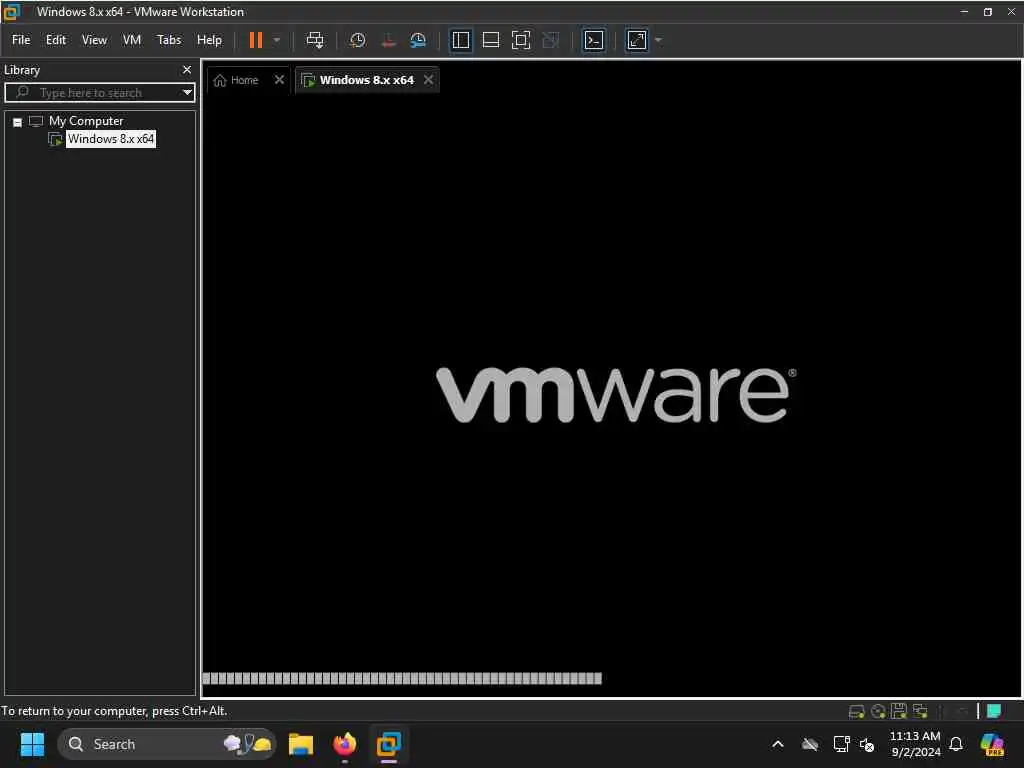Screen dimensions: 1024x768
Task: Select My Computer in the library tree
Action: (86, 121)
